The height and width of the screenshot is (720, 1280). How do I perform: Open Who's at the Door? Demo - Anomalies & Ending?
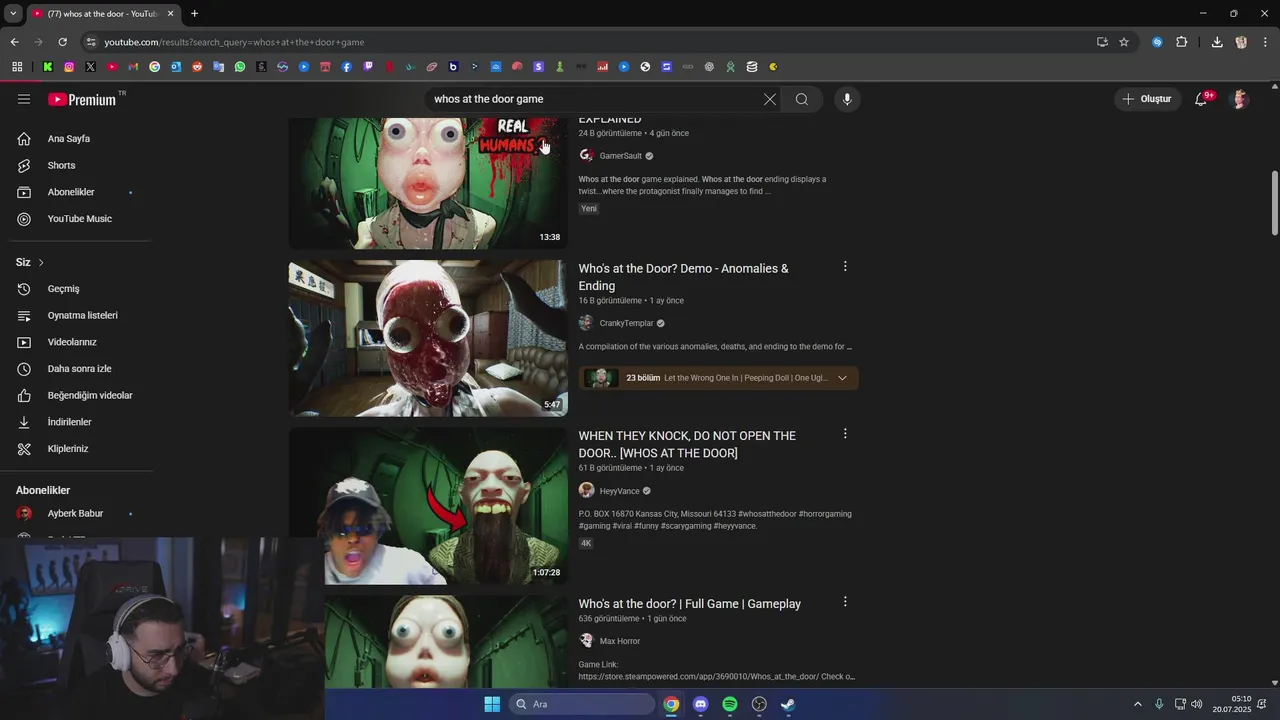coord(683,277)
